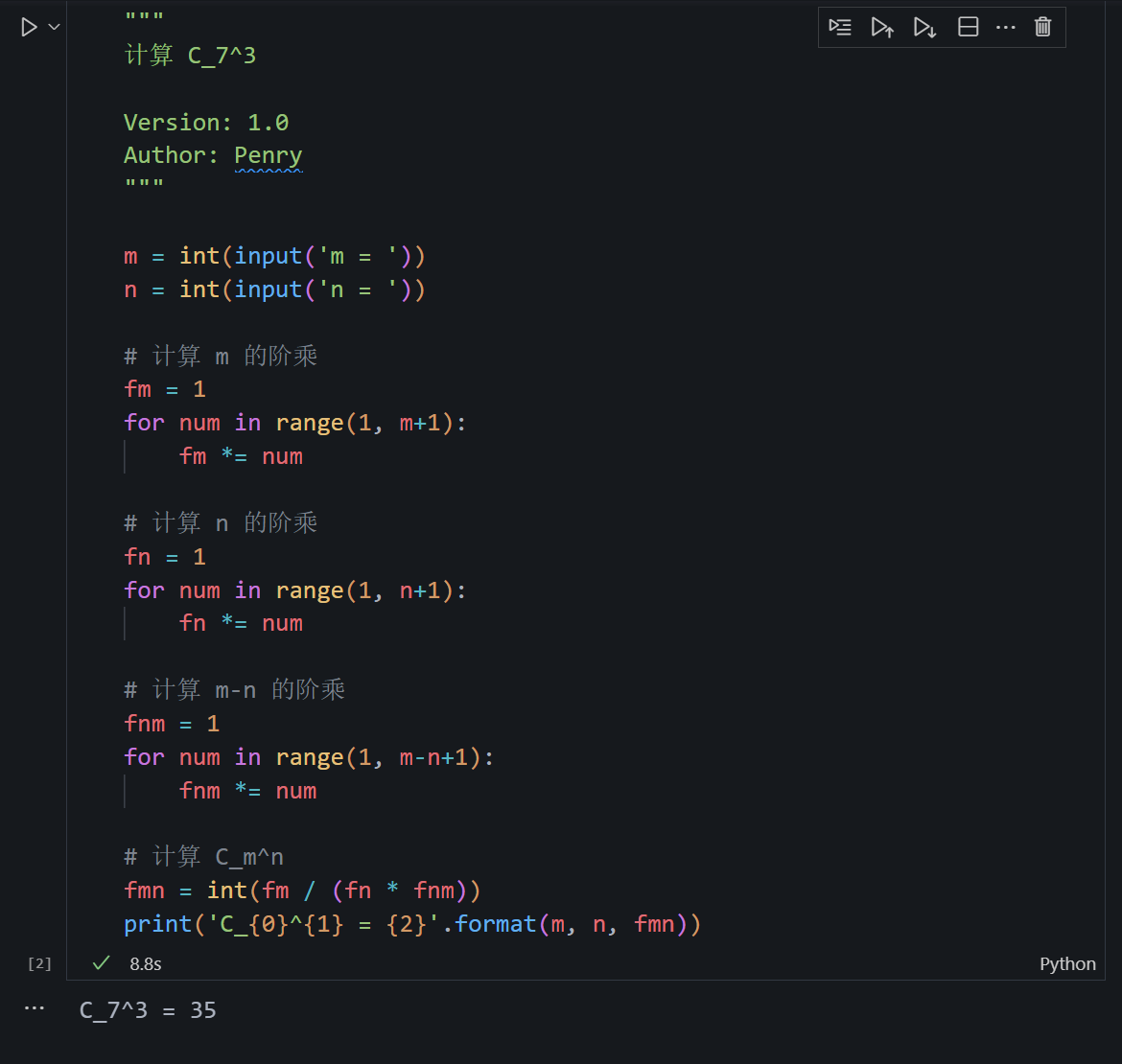Open the cell toolbar More Actions menu
Image resolution: width=1122 pixels, height=1064 pixels.
1005,27
